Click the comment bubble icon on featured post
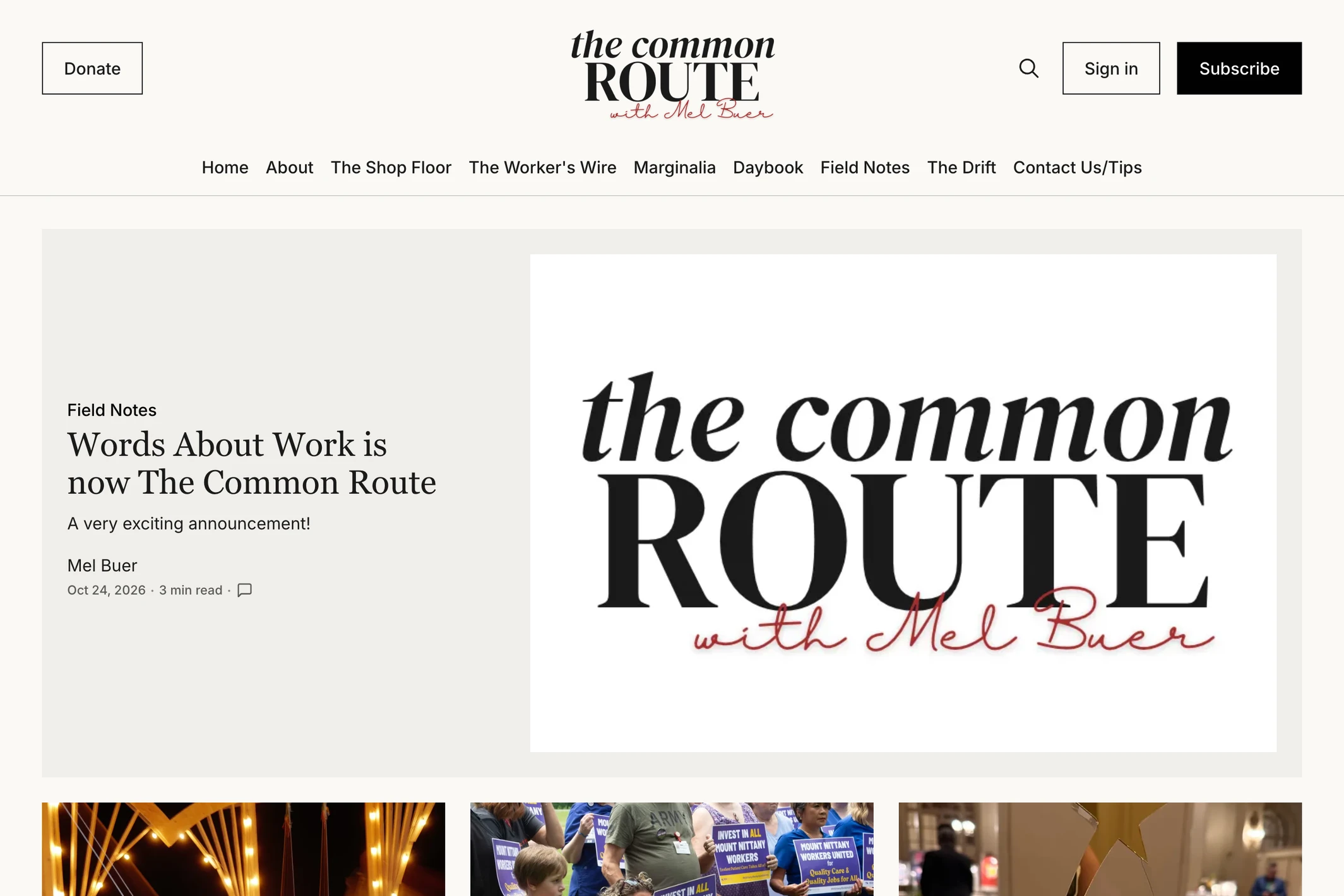This screenshot has height=896, width=1344. pos(244,590)
